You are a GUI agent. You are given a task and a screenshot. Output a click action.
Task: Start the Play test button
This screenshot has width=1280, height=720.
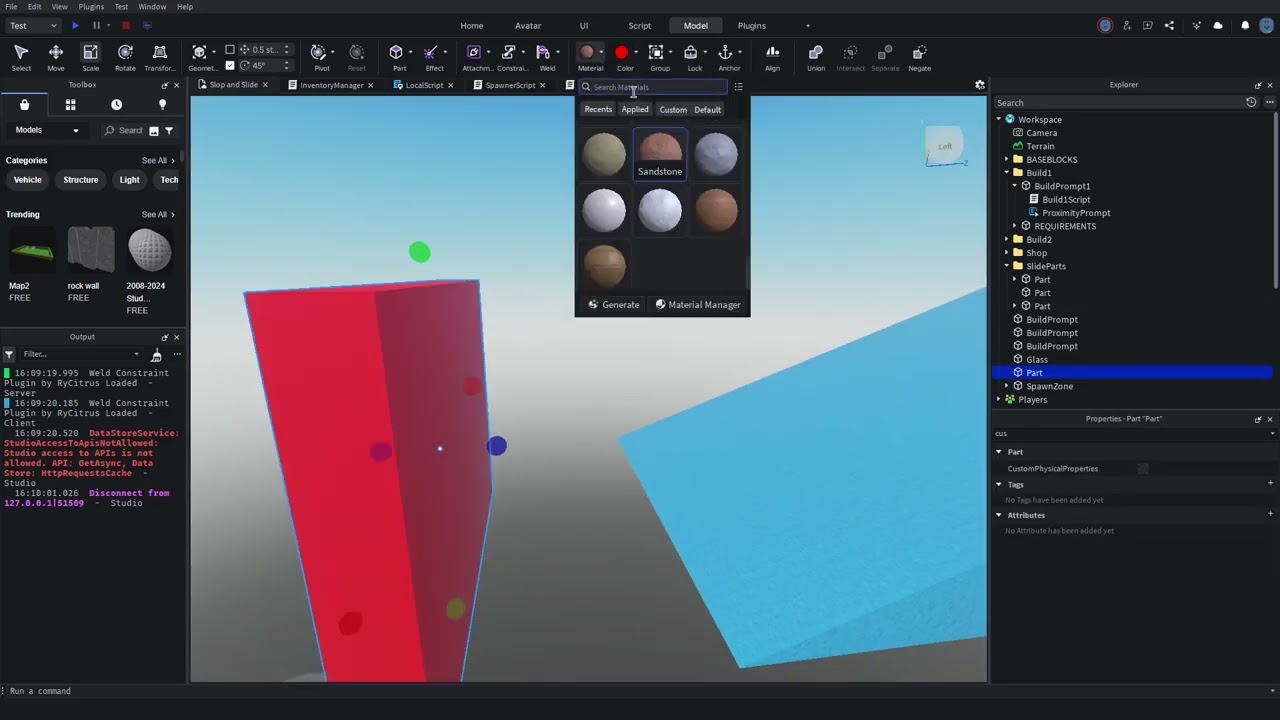75,25
